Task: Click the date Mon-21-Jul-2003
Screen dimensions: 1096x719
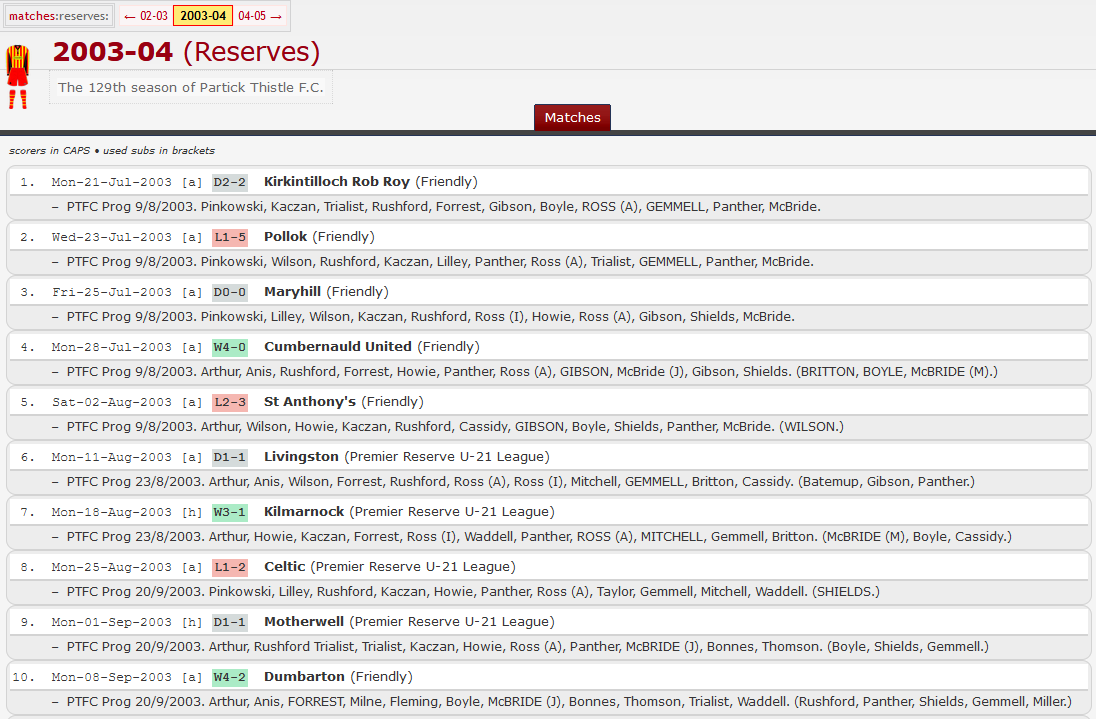Action: 112,182
